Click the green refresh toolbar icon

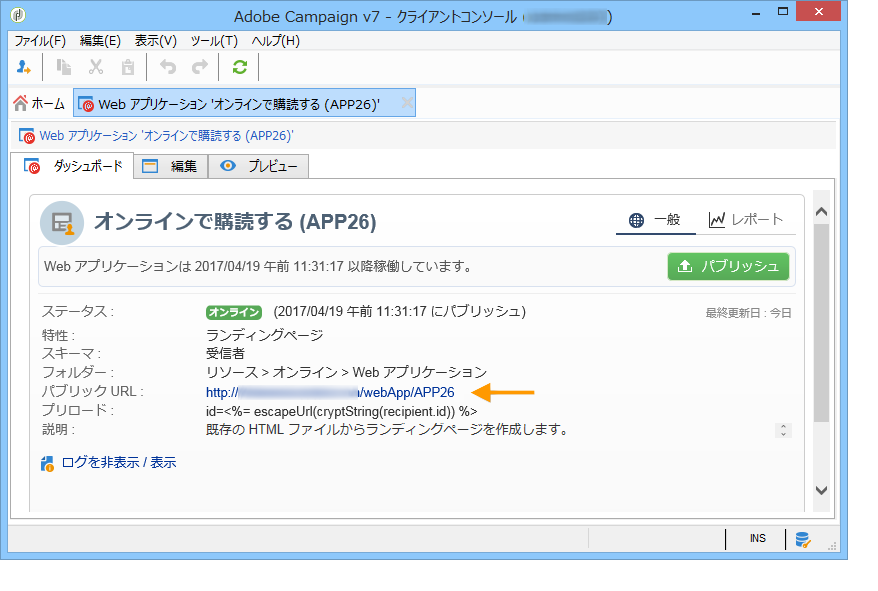tap(240, 67)
